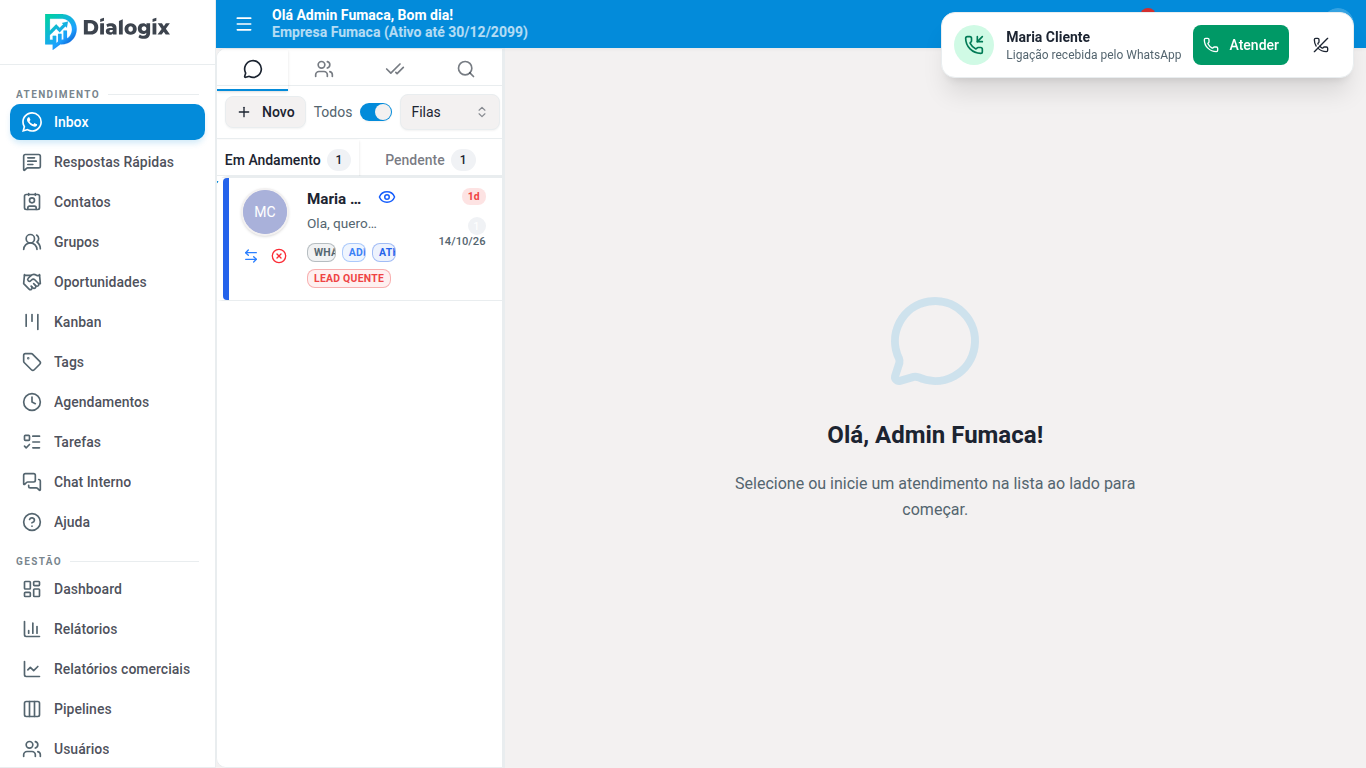The height and width of the screenshot is (768, 1366).
Task: Select the Em Andamento tab
Action: coord(287,160)
